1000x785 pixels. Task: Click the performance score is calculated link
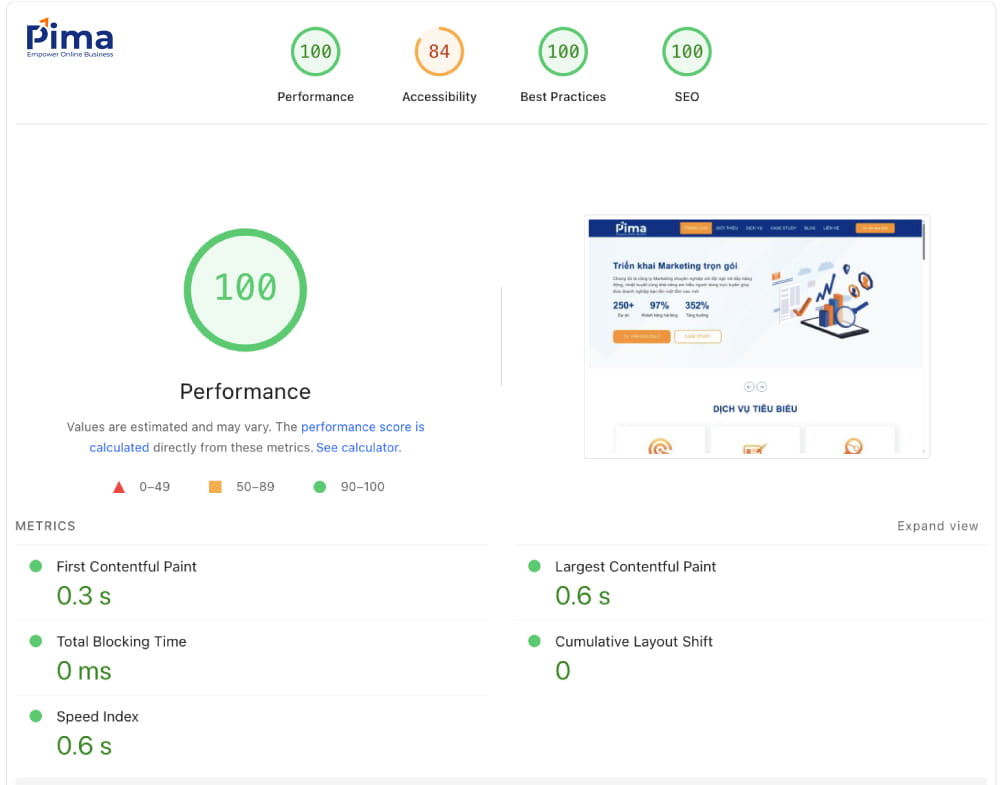(363, 426)
